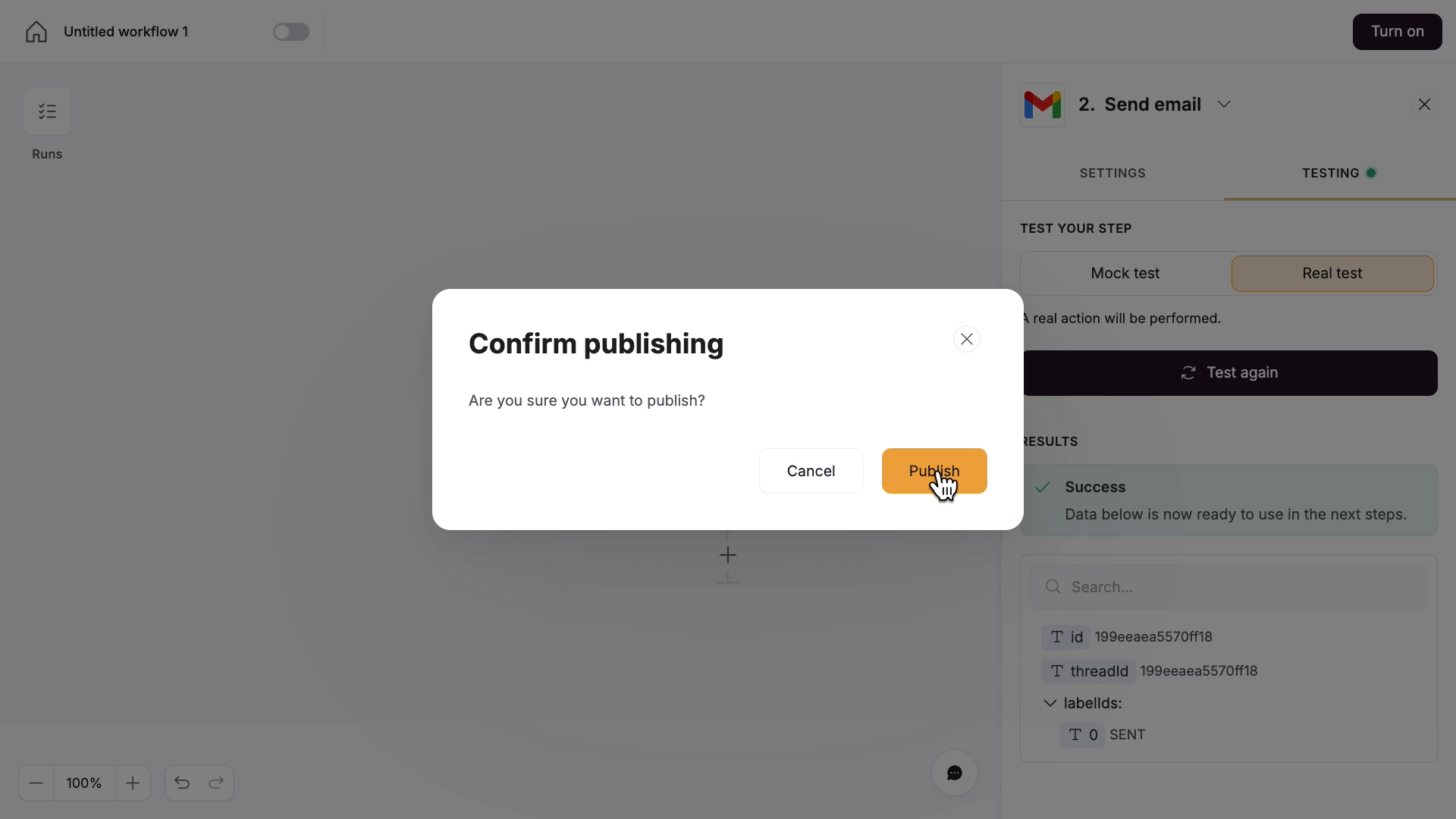
Task: Click the Home icon in top left
Action: click(x=35, y=32)
